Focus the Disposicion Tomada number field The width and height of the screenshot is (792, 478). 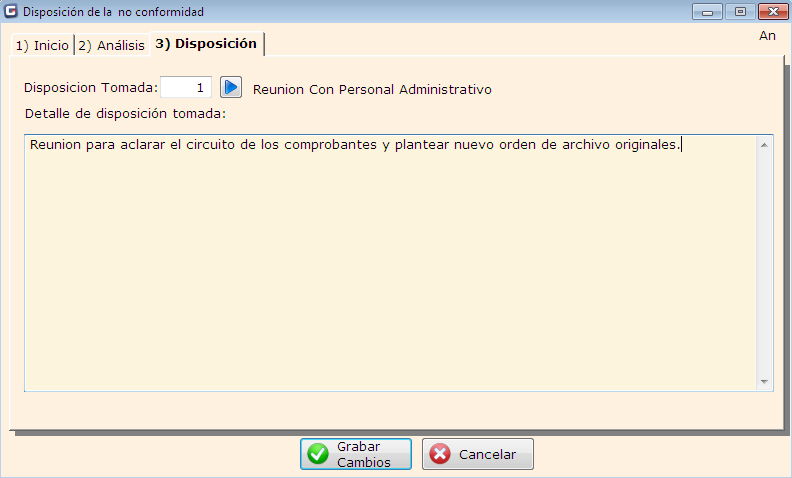[186, 88]
